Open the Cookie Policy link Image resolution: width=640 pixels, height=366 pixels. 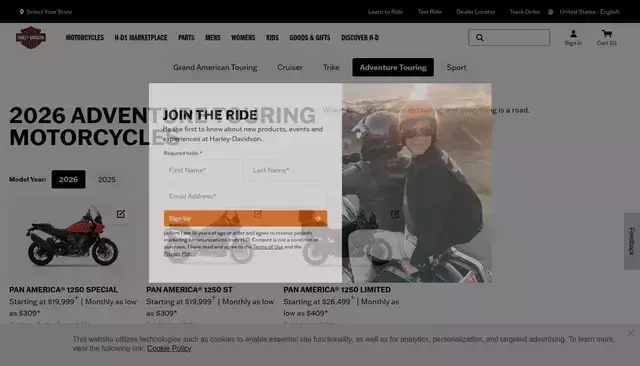[x=169, y=348]
